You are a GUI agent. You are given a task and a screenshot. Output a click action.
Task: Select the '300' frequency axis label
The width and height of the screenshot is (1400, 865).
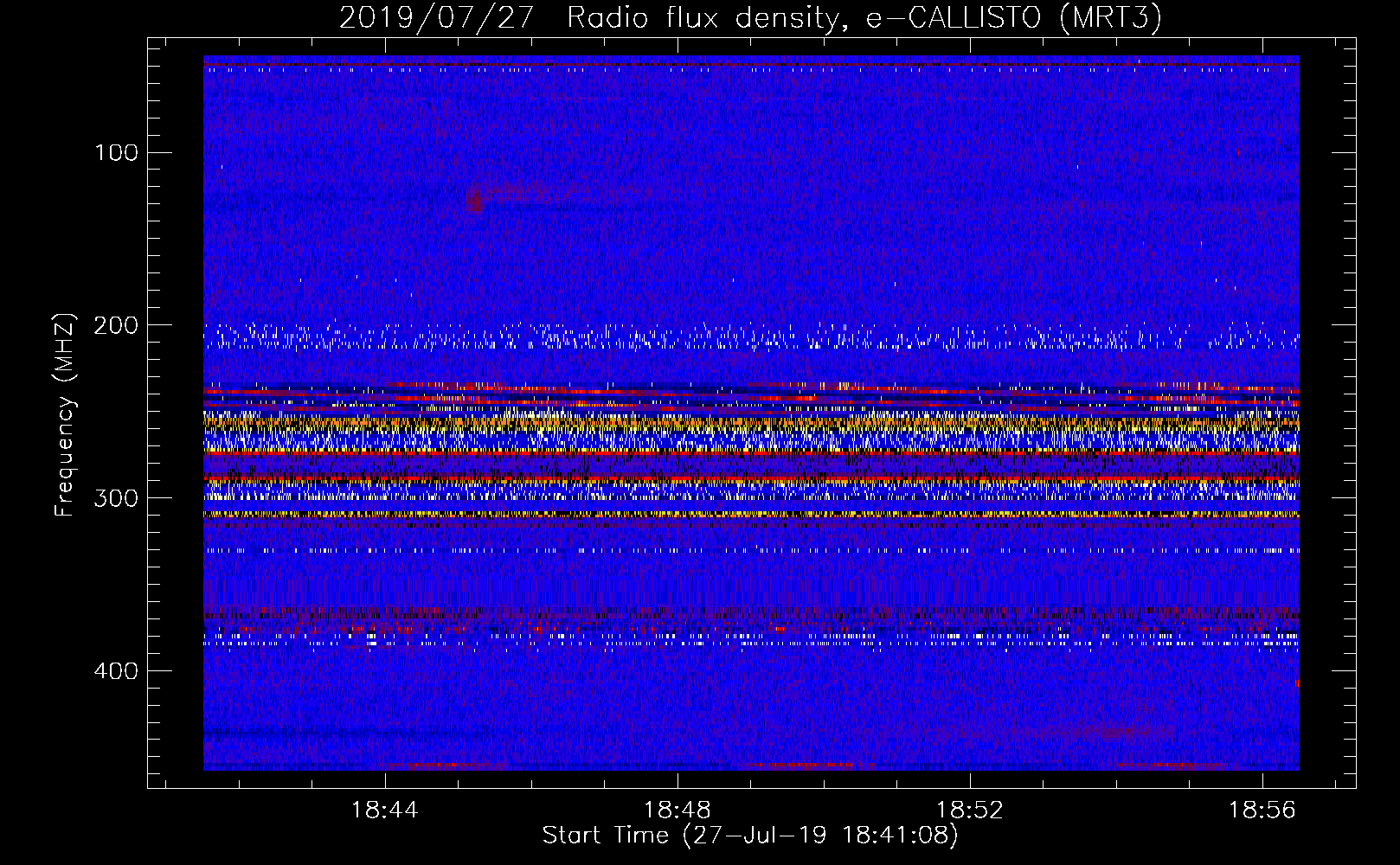pyautogui.click(x=116, y=498)
